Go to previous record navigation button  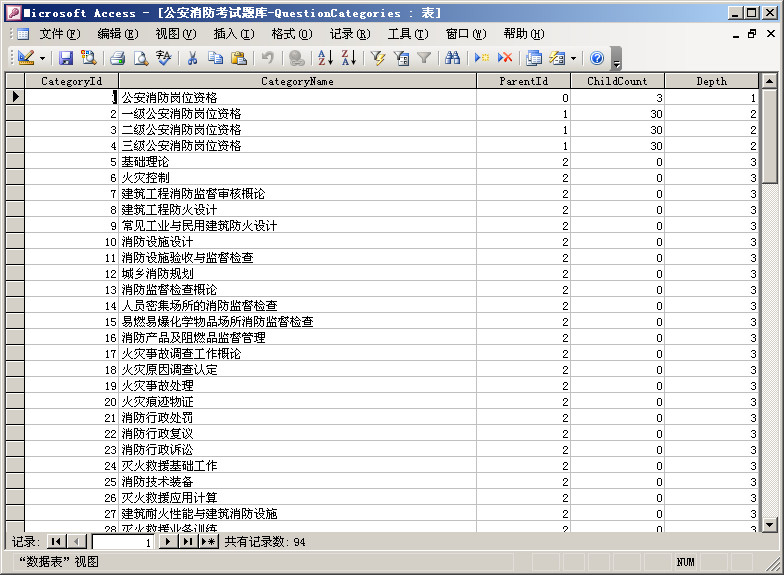coord(76,542)
